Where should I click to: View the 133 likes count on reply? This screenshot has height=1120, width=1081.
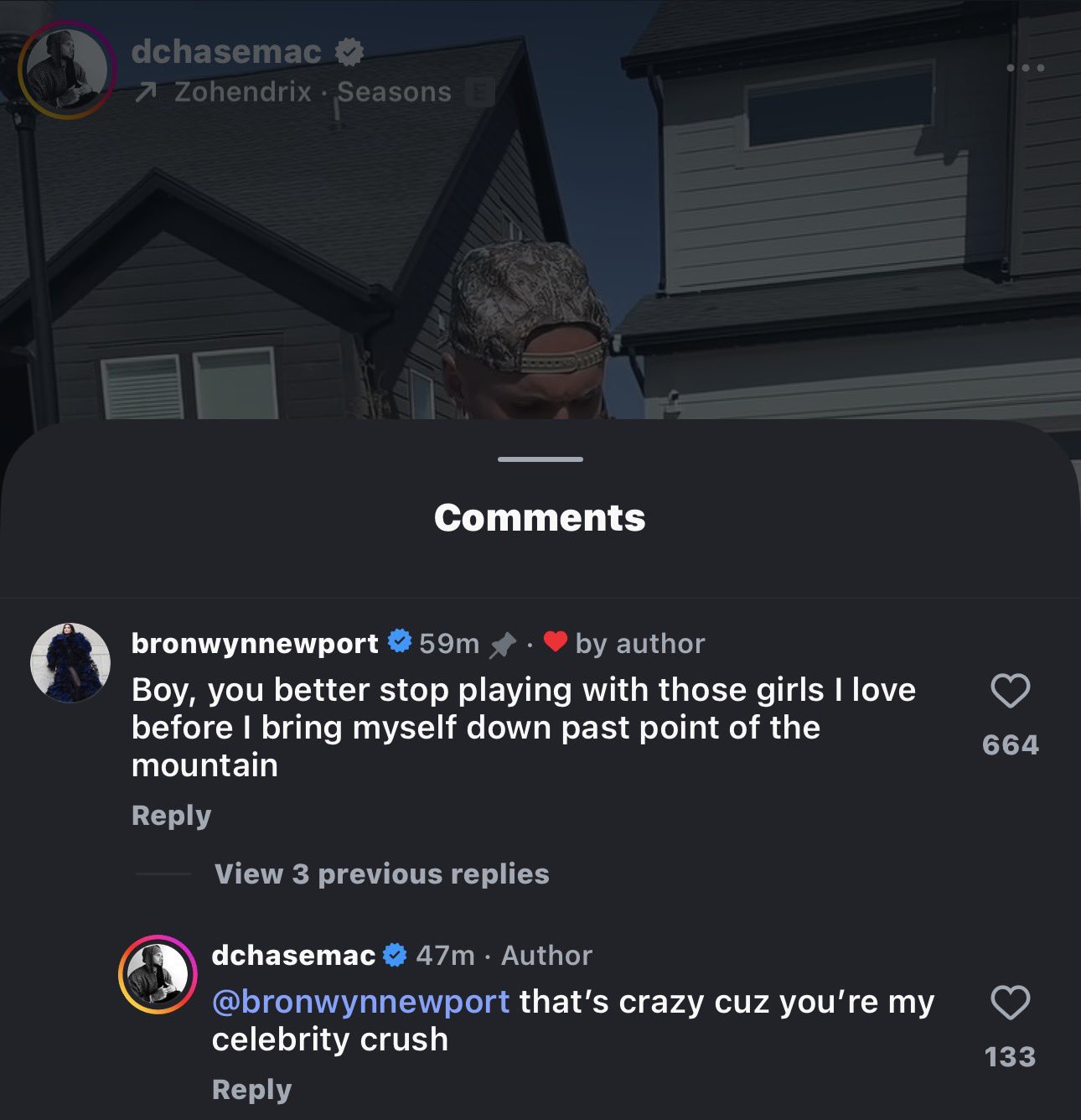click(1011, 1056)
